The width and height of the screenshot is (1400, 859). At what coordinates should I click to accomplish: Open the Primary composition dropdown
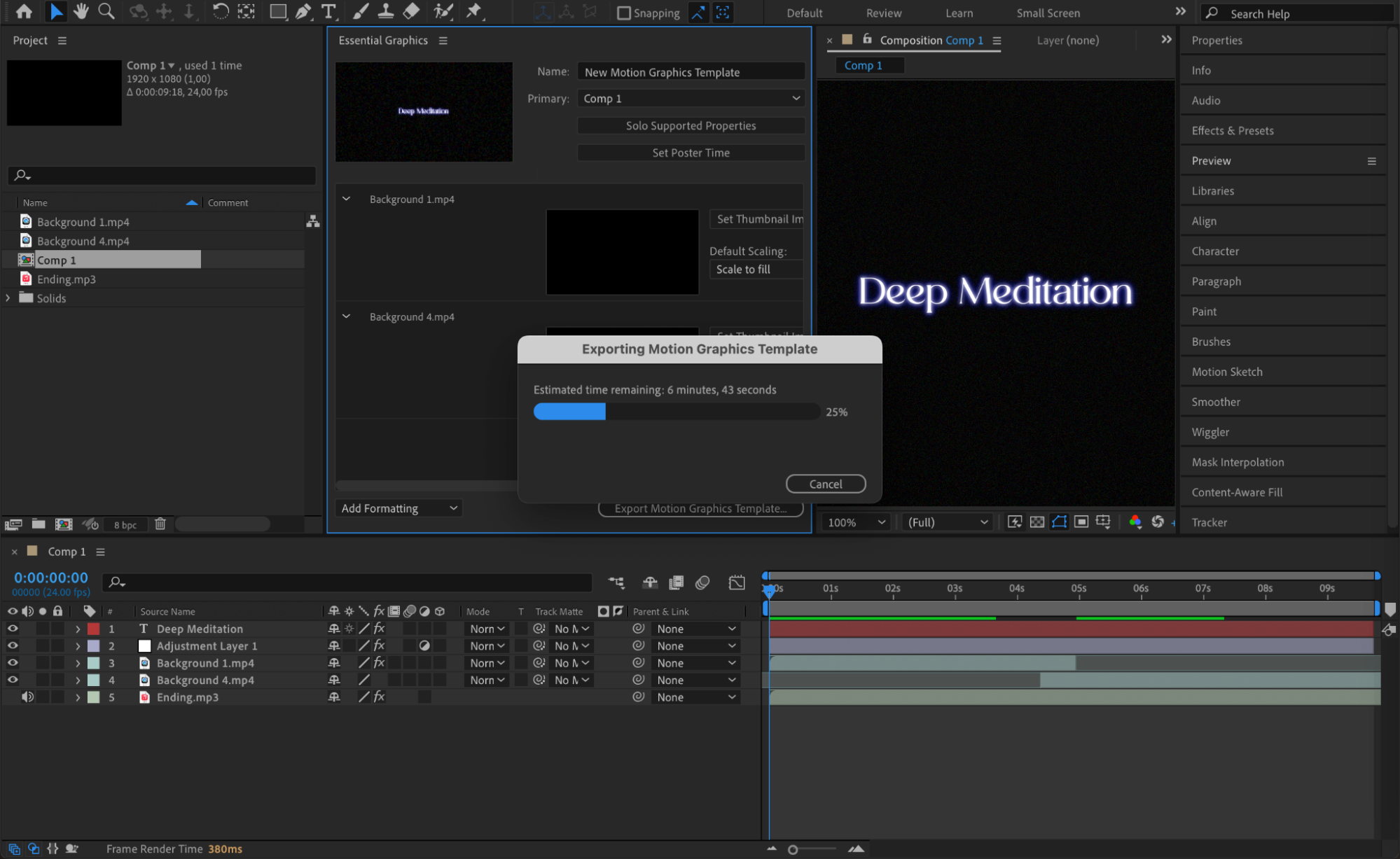pyautogui.click(x=691, y=99)
